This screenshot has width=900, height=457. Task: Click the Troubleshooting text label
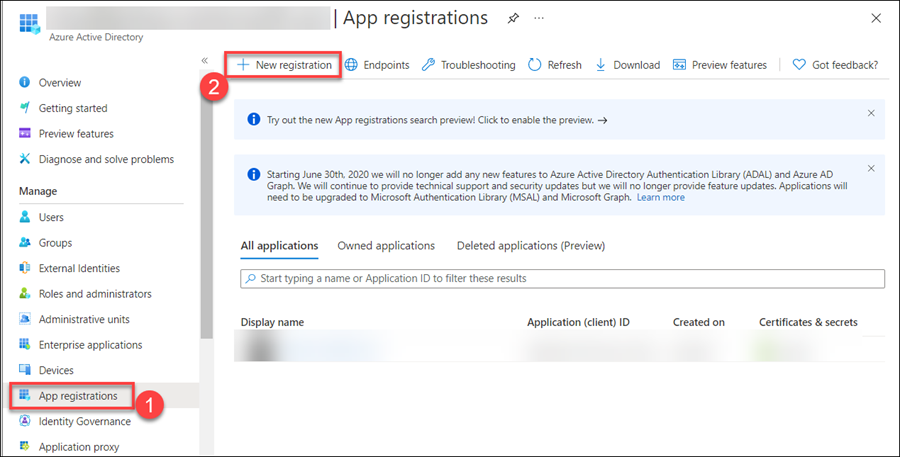478,65
